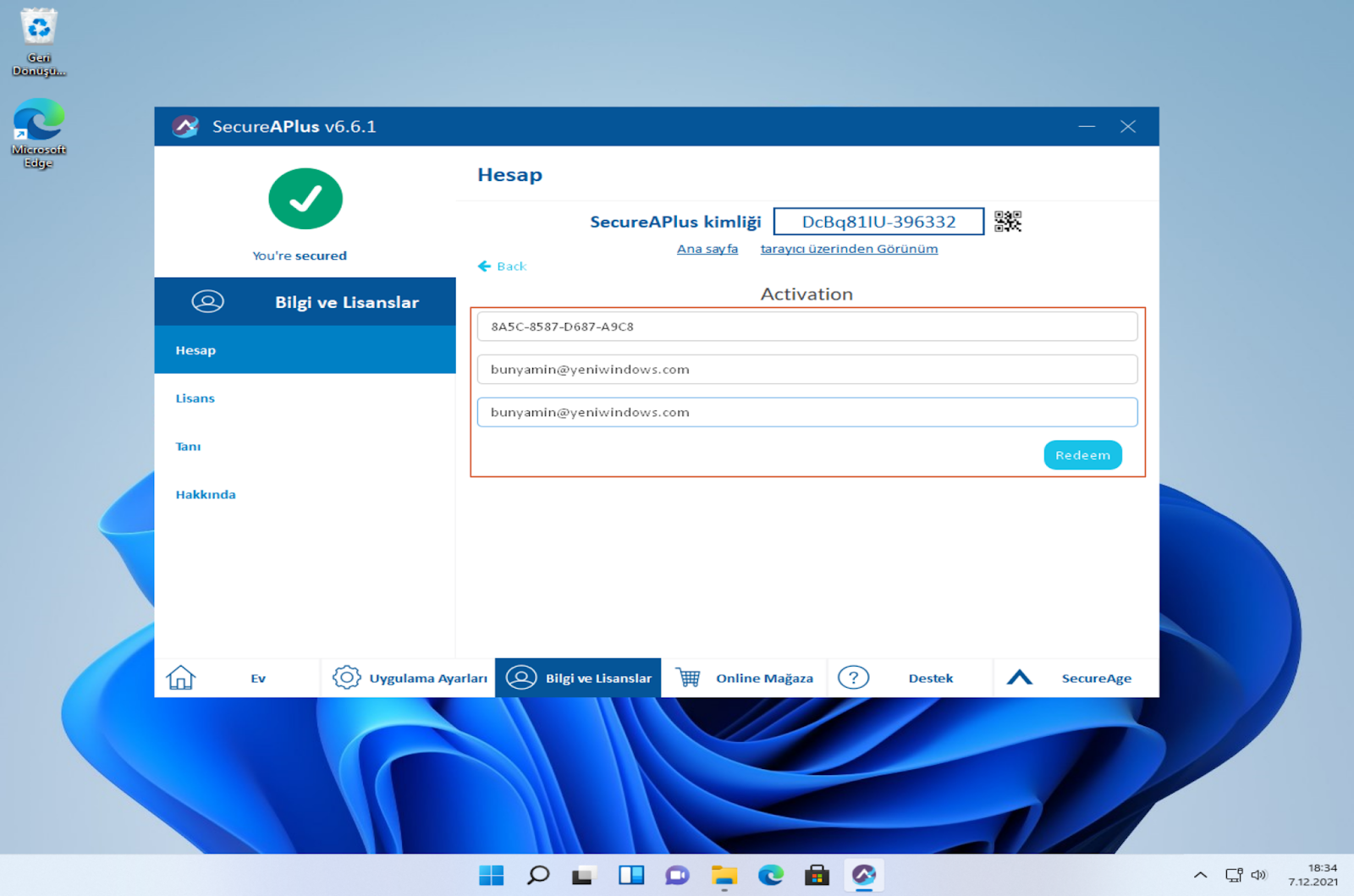Minimize the SecureAPlus window
This screenshot has height=896, width=1354.
[x=1087, y=127]
